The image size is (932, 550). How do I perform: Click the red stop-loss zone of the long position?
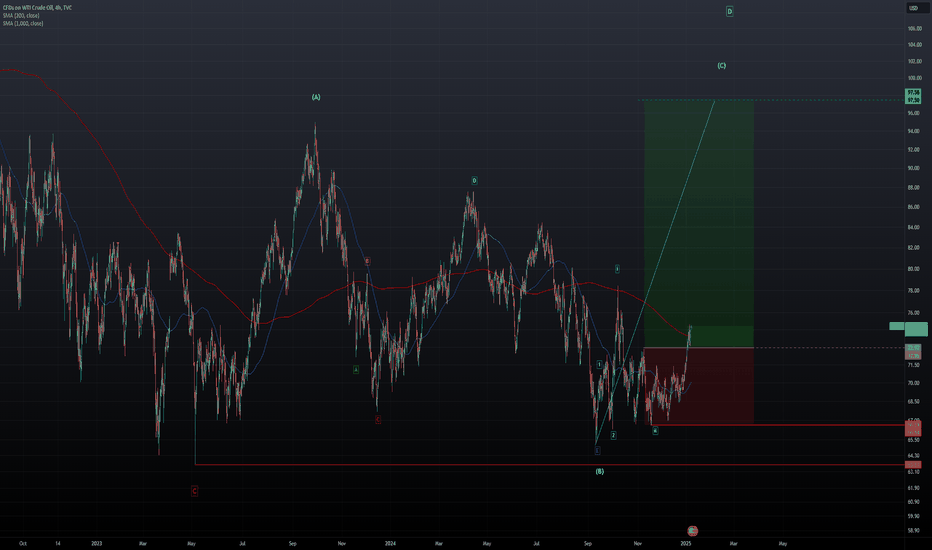[699, 386]
